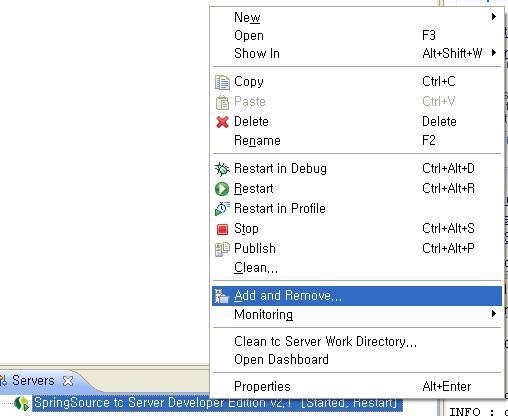Click the red Stop square icon
The height and width of the screenshot is (416, 508).
222,229
